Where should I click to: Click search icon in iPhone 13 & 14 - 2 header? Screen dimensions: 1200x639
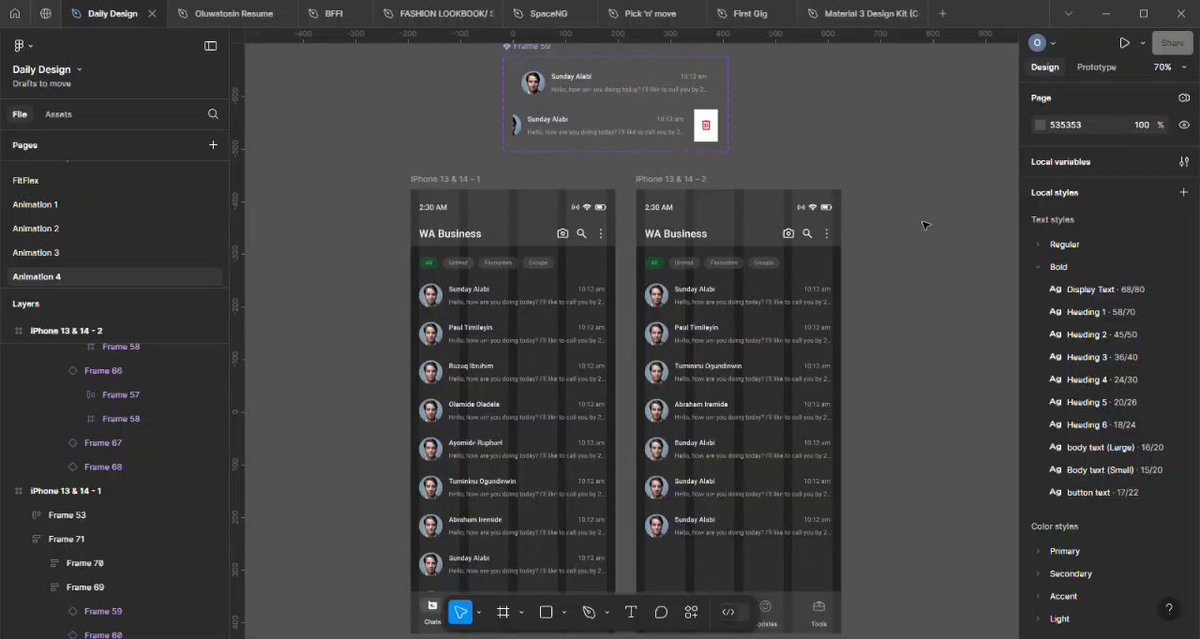coord(807,233)
